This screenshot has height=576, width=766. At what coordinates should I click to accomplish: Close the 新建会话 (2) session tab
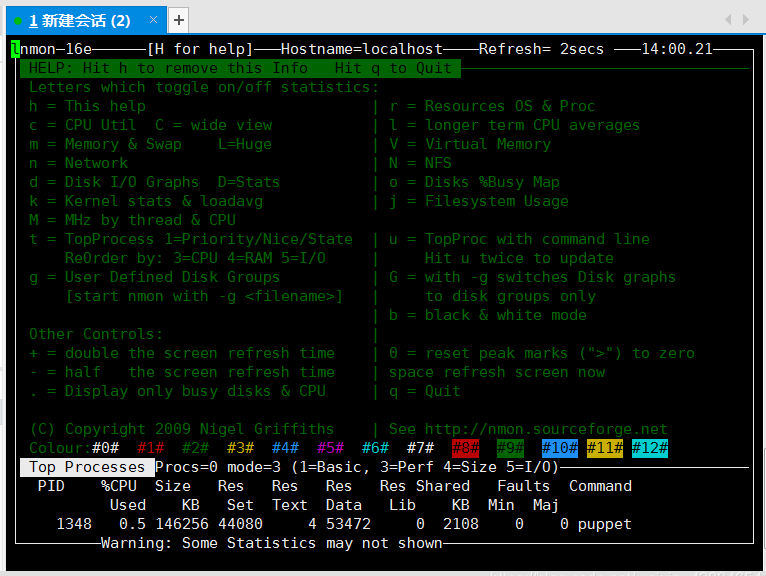coord(153,20)
